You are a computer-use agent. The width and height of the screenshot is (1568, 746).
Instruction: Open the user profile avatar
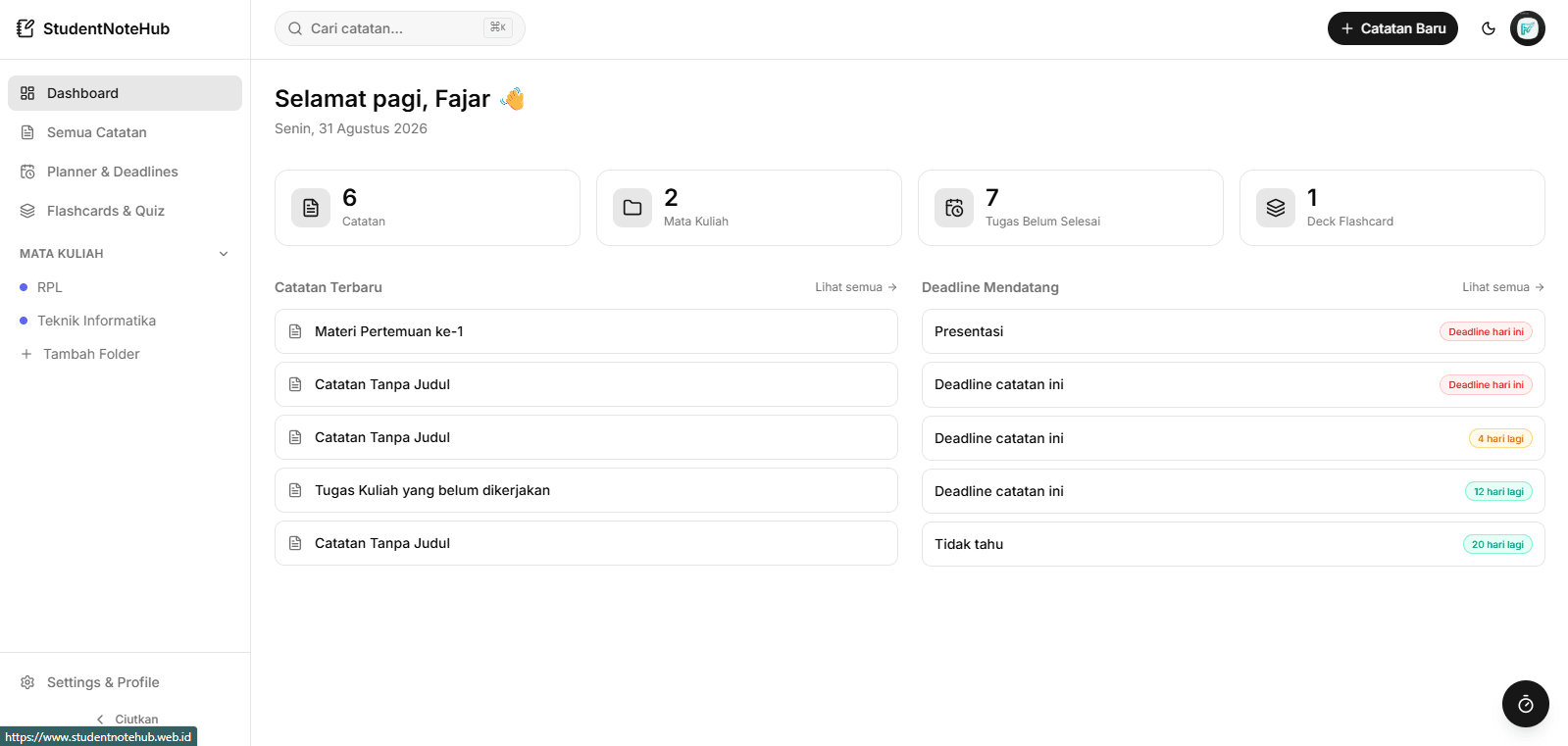1527,28
